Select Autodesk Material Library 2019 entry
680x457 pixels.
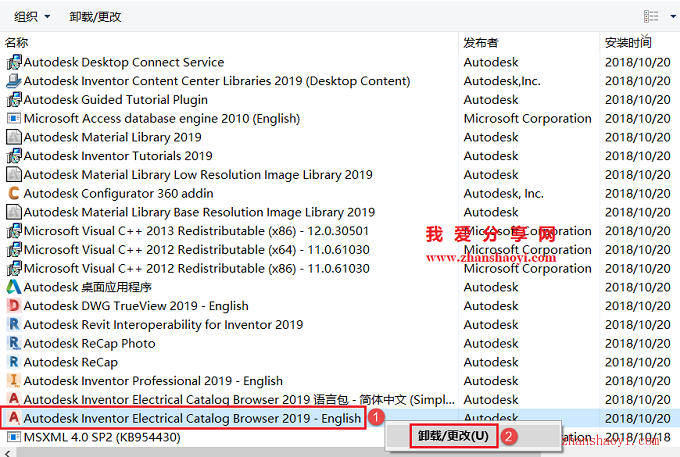pyautogui.click(x=113, y=137)
